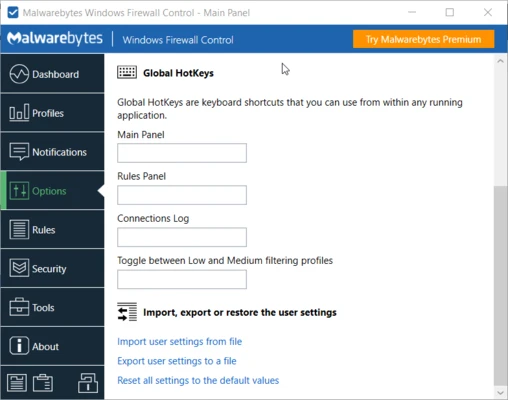Click the keyboard icon beside Global HotKeys
The width and height of the screenshot is (508, 400).
[x=127, y=72]
